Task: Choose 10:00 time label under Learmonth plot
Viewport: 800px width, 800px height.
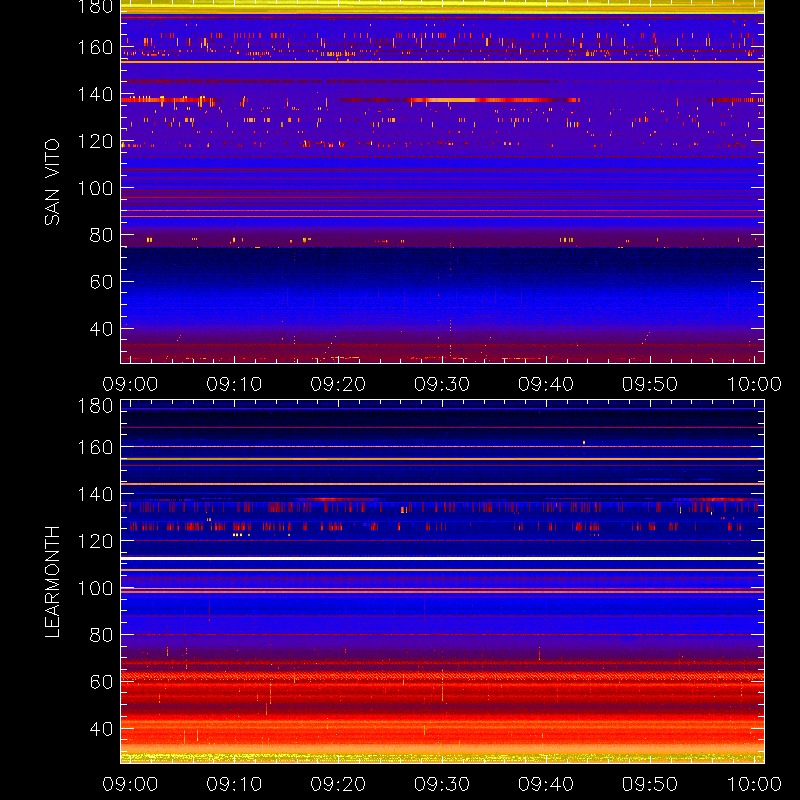Action: [x=754, y=784]
